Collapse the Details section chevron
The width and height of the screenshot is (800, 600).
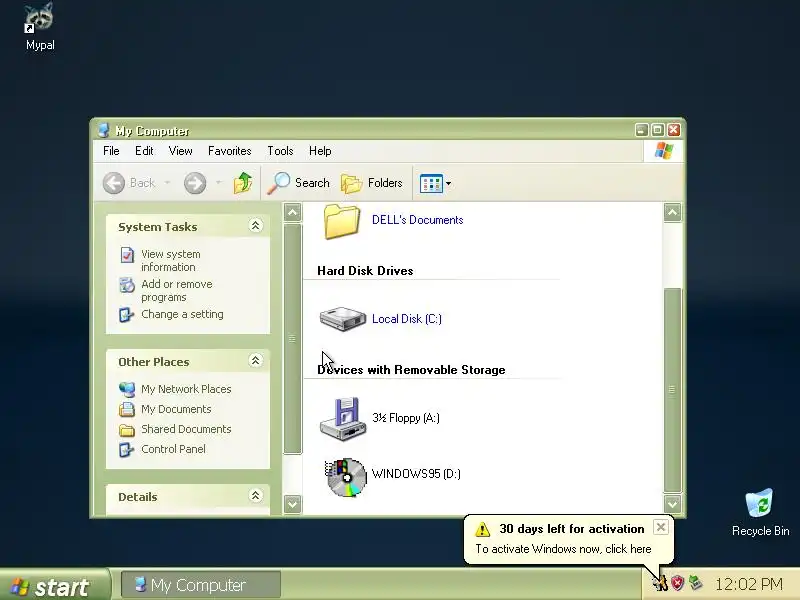pyautogui.click(x=256, y=495)
